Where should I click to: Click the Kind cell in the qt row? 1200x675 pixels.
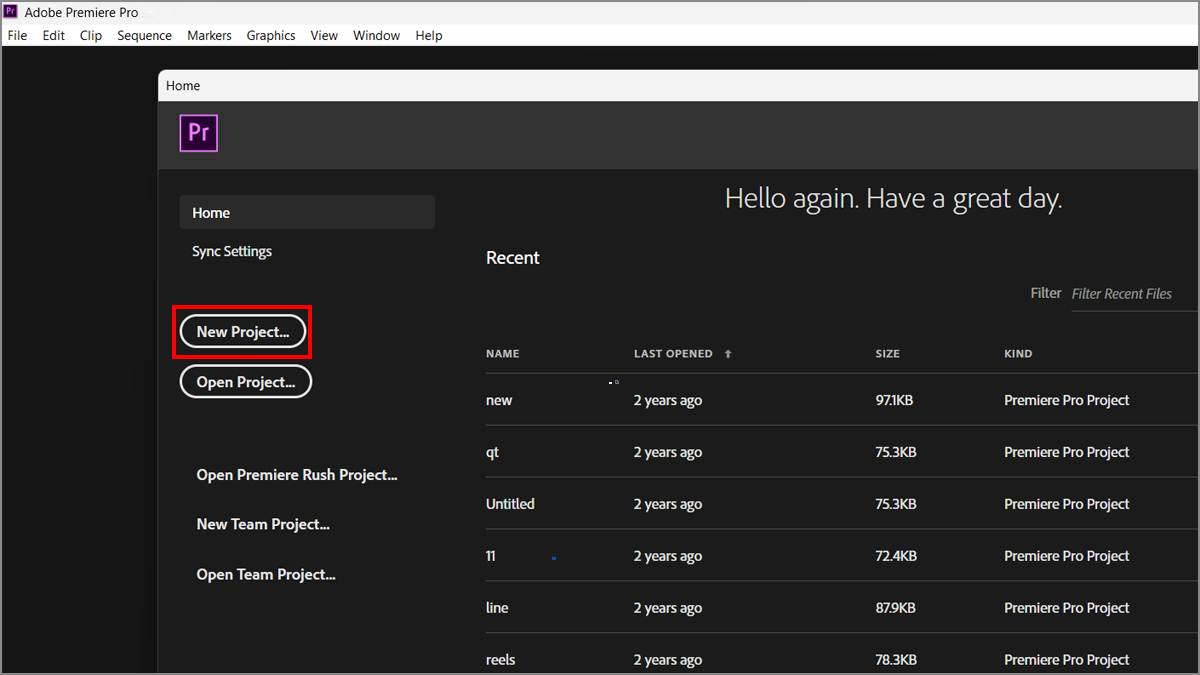1066,452
